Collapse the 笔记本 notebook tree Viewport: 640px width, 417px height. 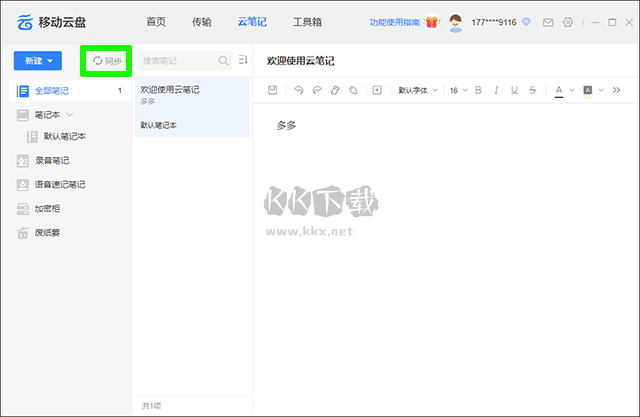(70, 115)
